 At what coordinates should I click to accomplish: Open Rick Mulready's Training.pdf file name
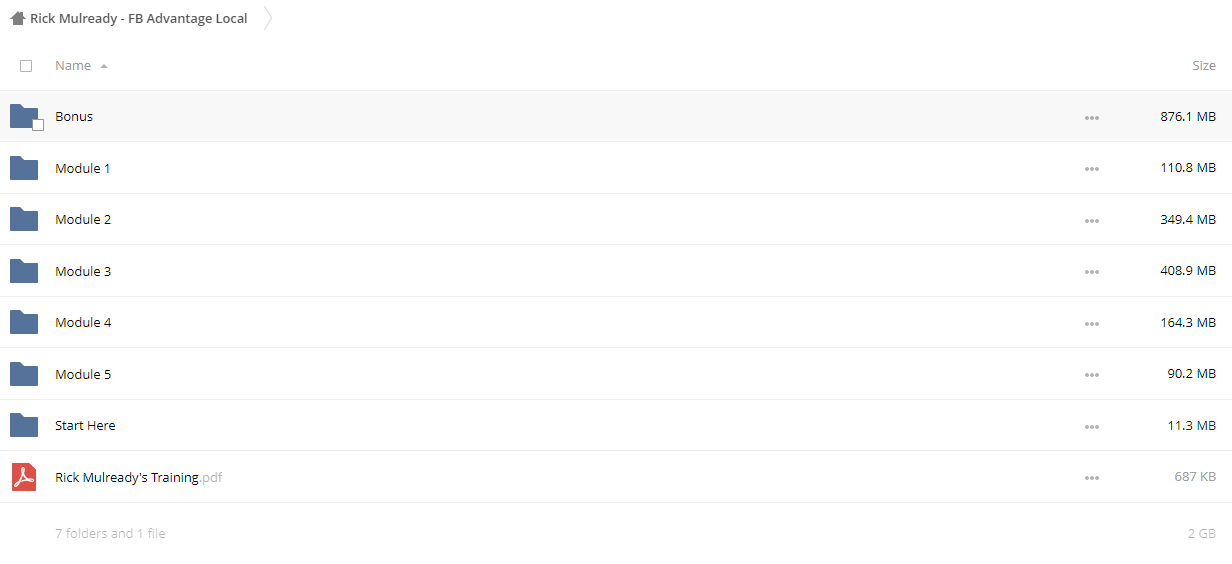coord(138,477)
